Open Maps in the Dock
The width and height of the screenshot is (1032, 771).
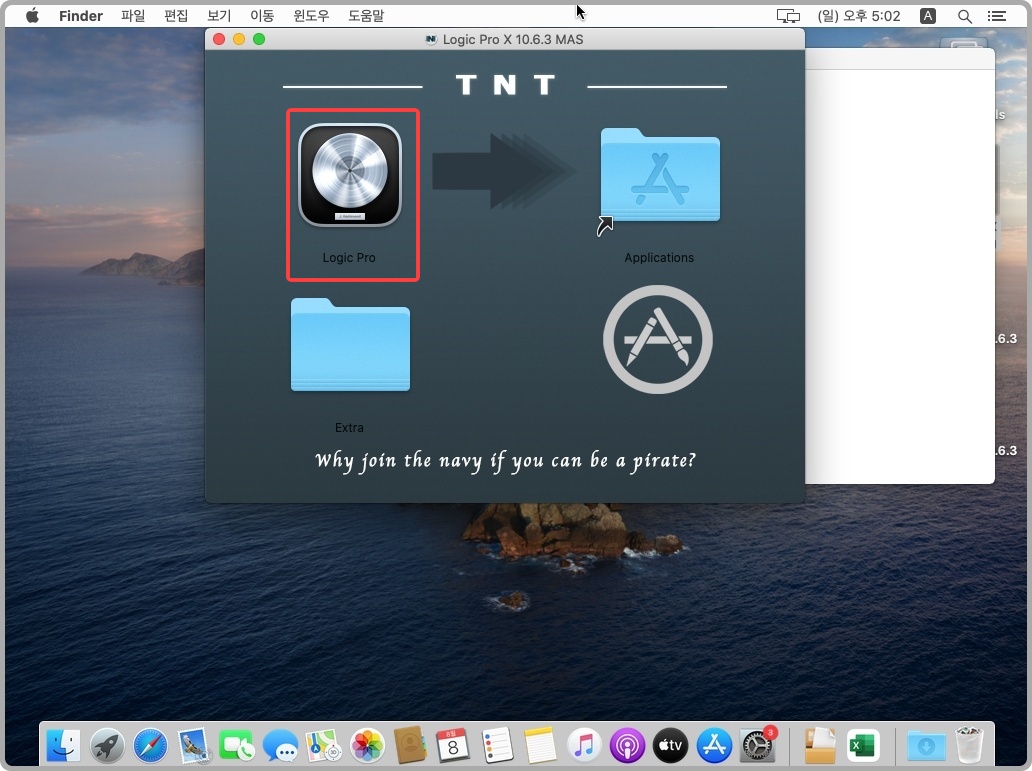(x=323, y=746)
